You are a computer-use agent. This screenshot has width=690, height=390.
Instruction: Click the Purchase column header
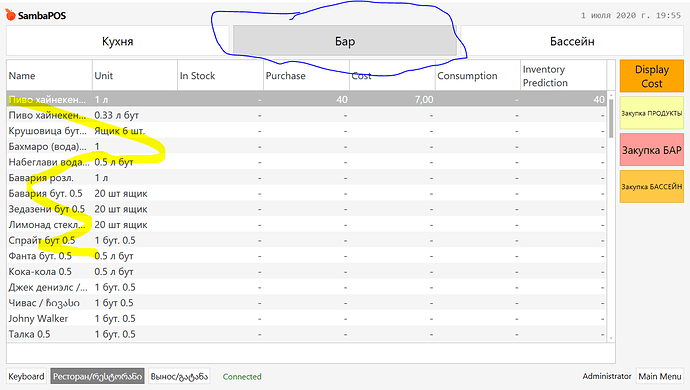tap(306, 76)
